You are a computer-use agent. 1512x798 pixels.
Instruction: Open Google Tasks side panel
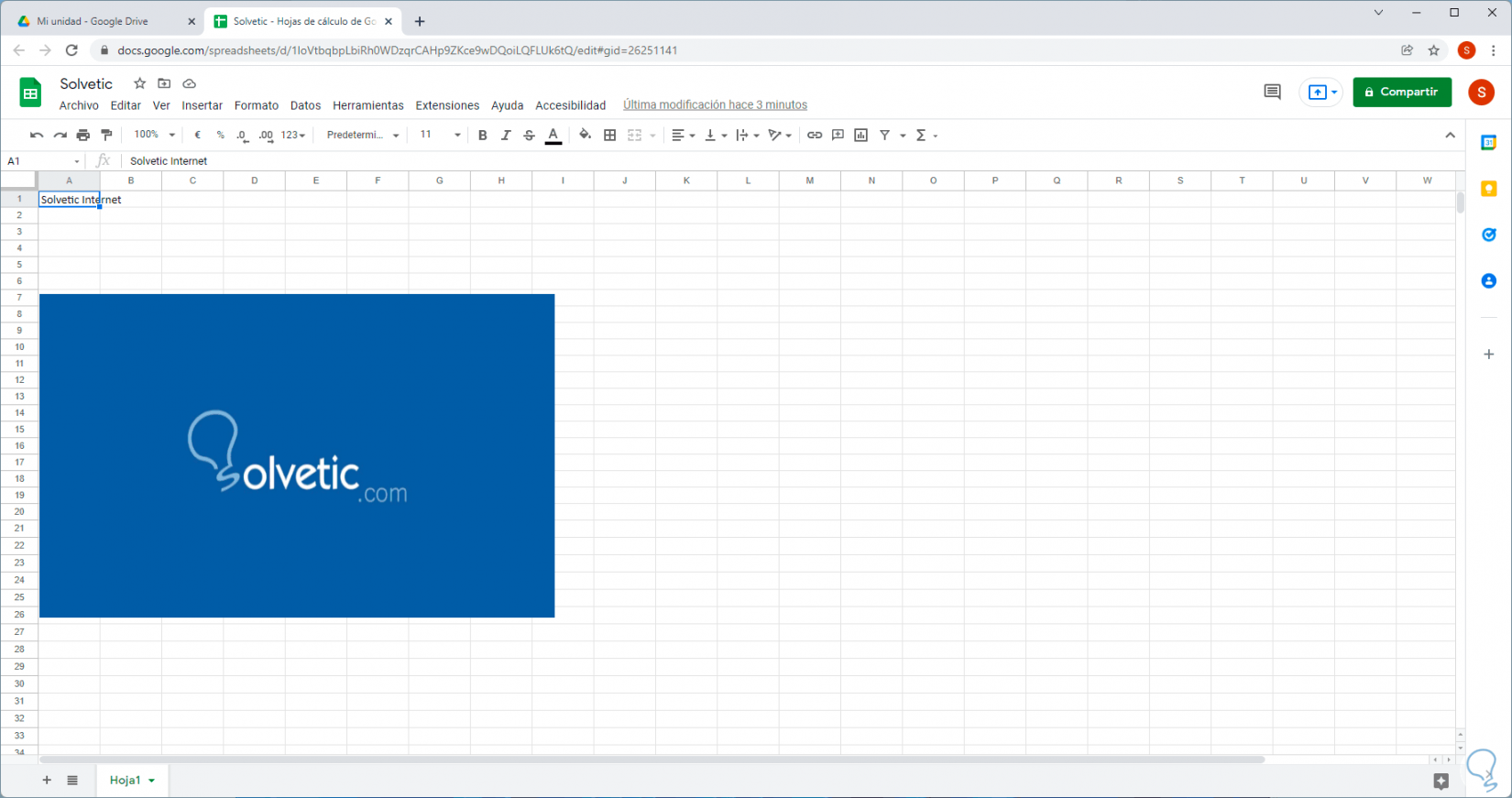pos(1489,235)
